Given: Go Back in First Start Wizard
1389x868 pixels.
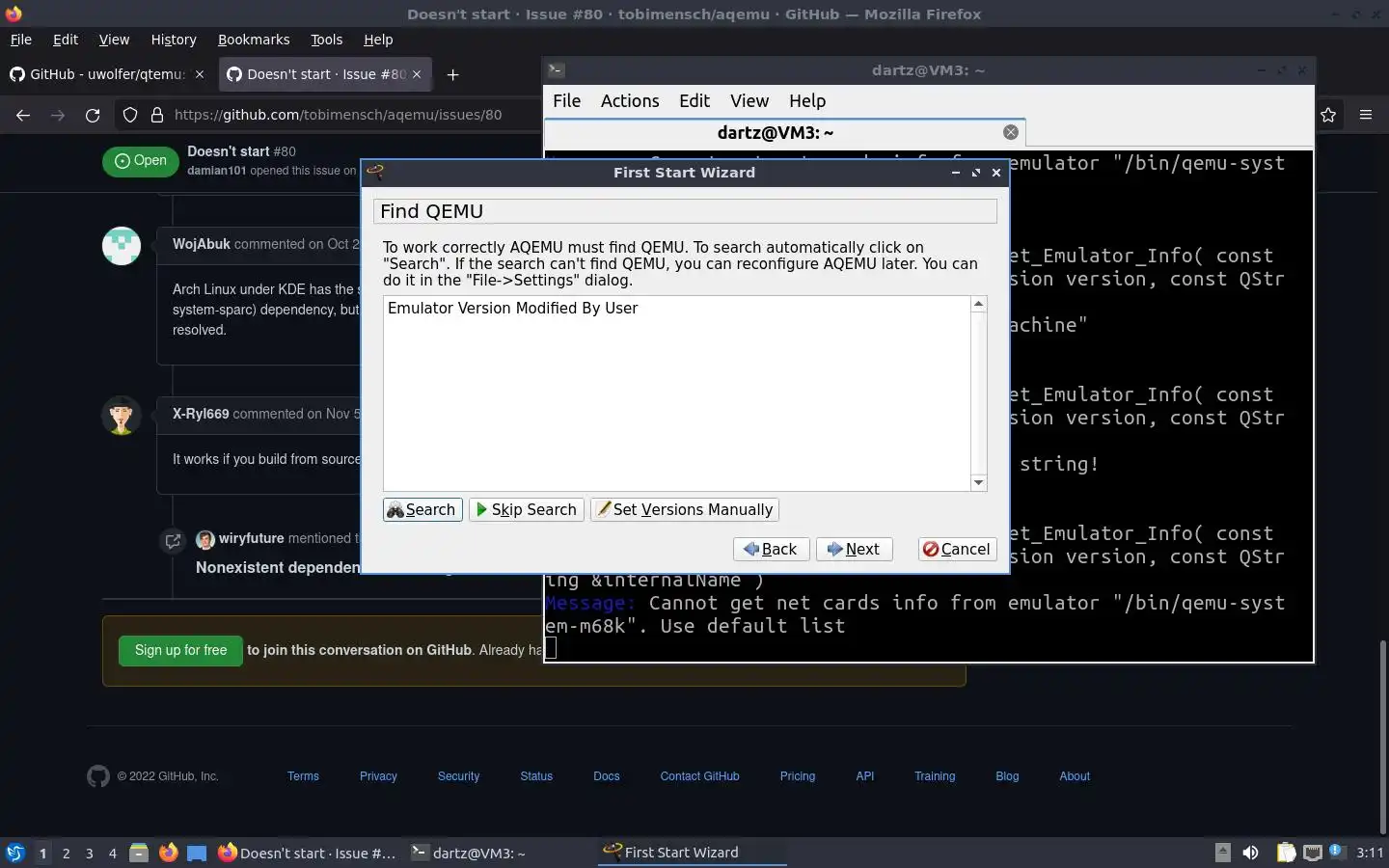Looking at the screenshot, I should coord(771,549).
